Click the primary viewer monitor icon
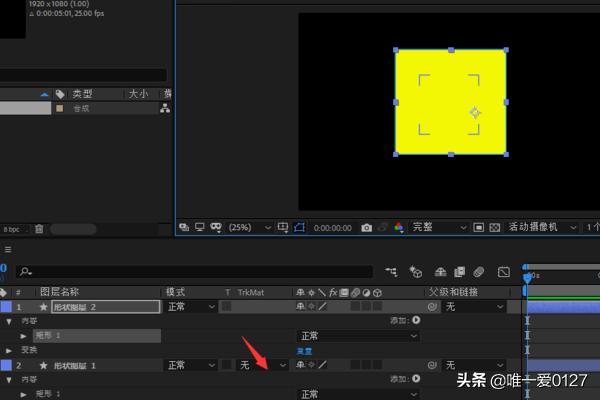The image size is (600, 400). [x=199, y=227]
